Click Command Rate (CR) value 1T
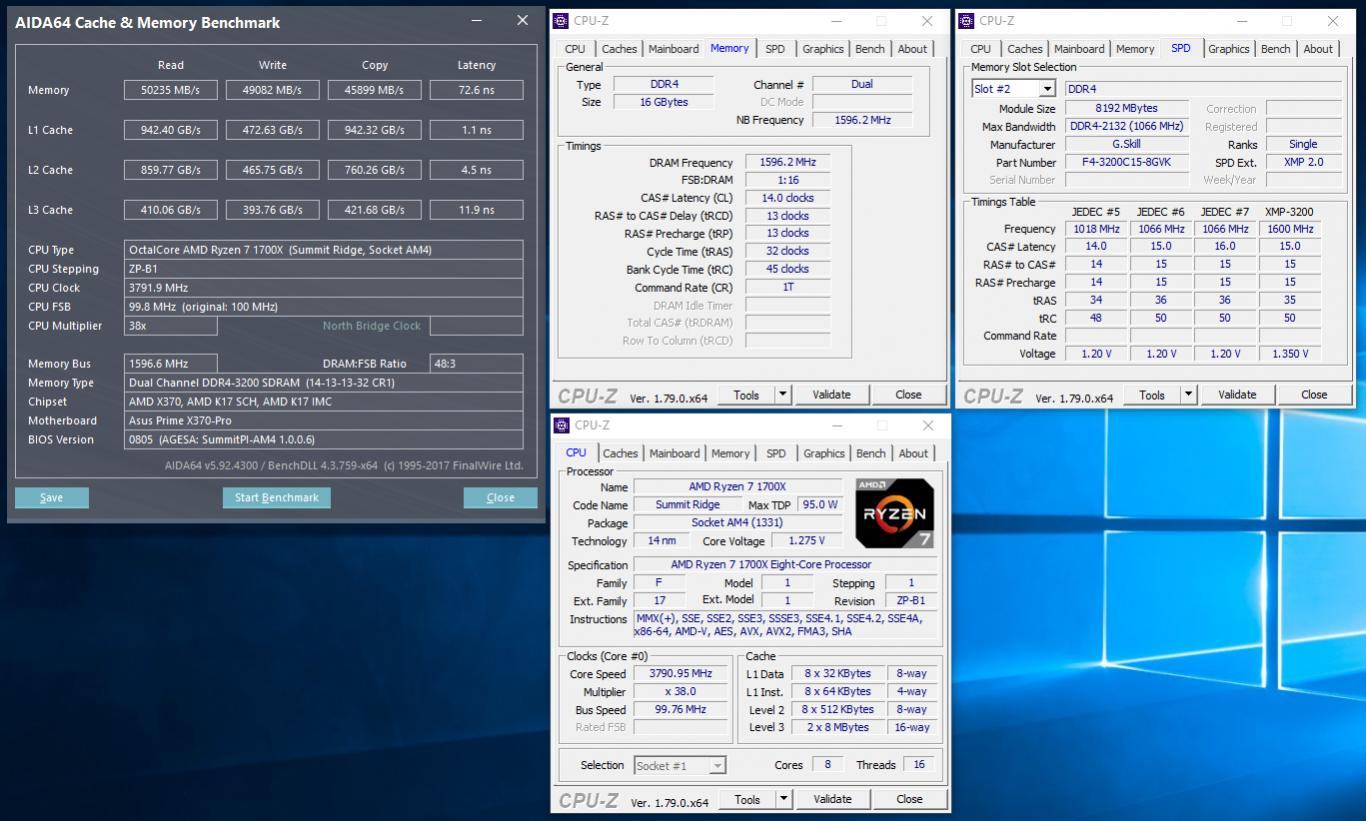 tap(788, 288)
